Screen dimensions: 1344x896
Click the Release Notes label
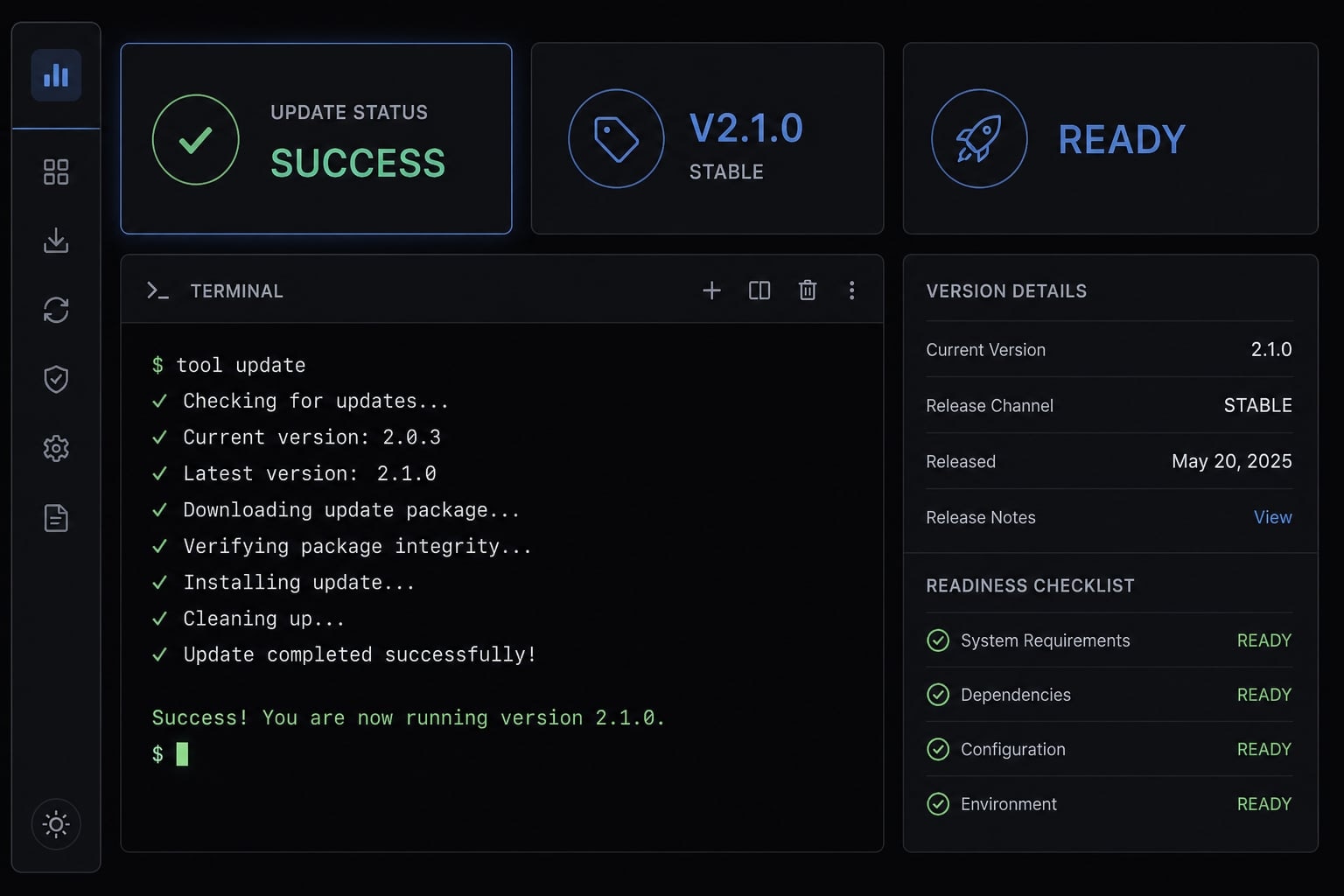pyautogui.click(x=981, y=517)
